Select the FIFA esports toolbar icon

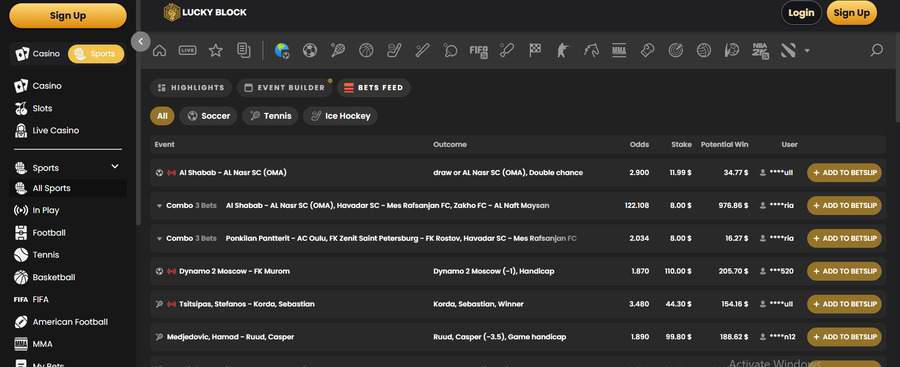[x=478, y=51]
